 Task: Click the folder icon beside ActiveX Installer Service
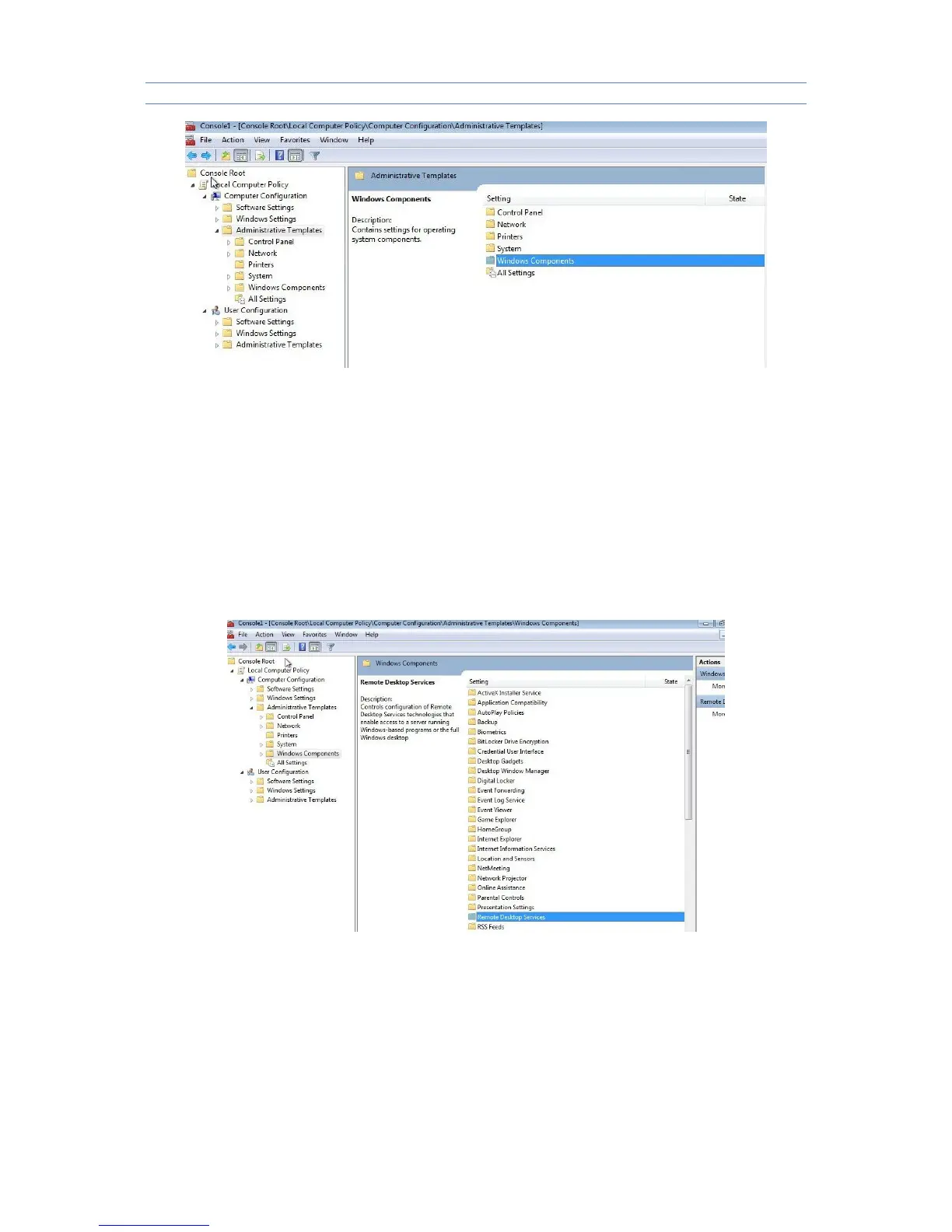472,692
